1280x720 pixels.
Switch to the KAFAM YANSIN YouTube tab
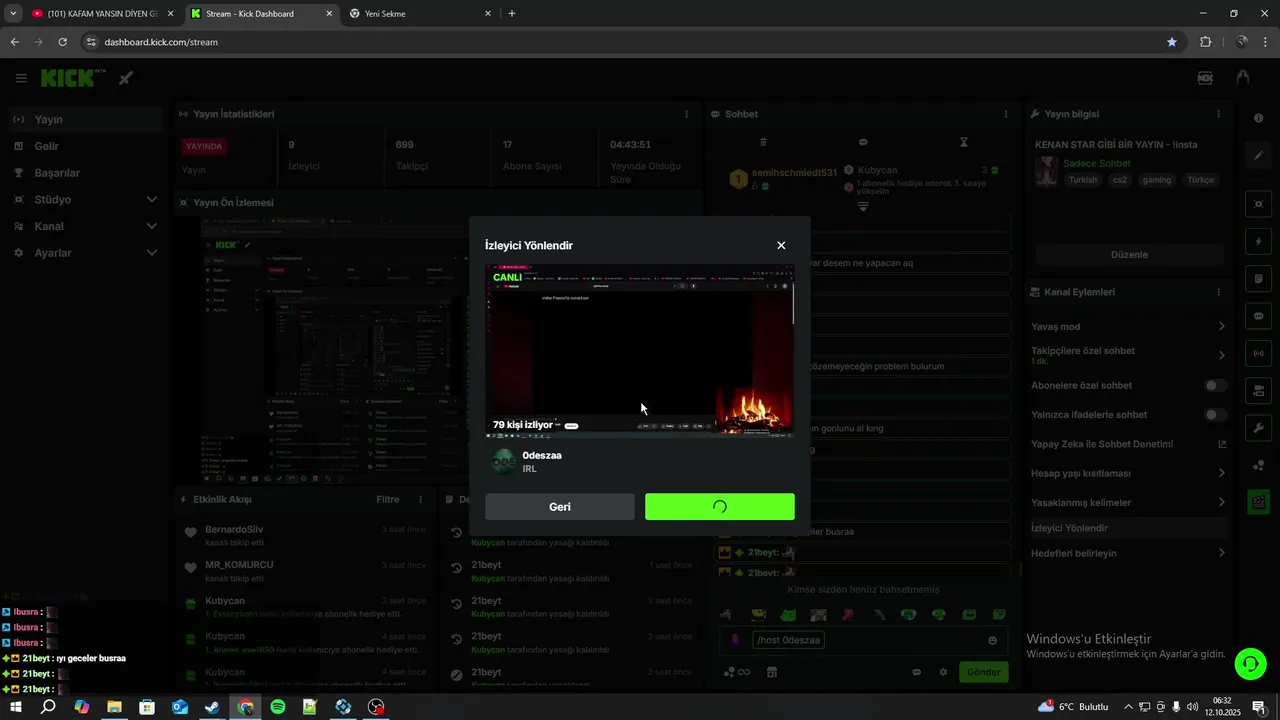pos(102,14)
